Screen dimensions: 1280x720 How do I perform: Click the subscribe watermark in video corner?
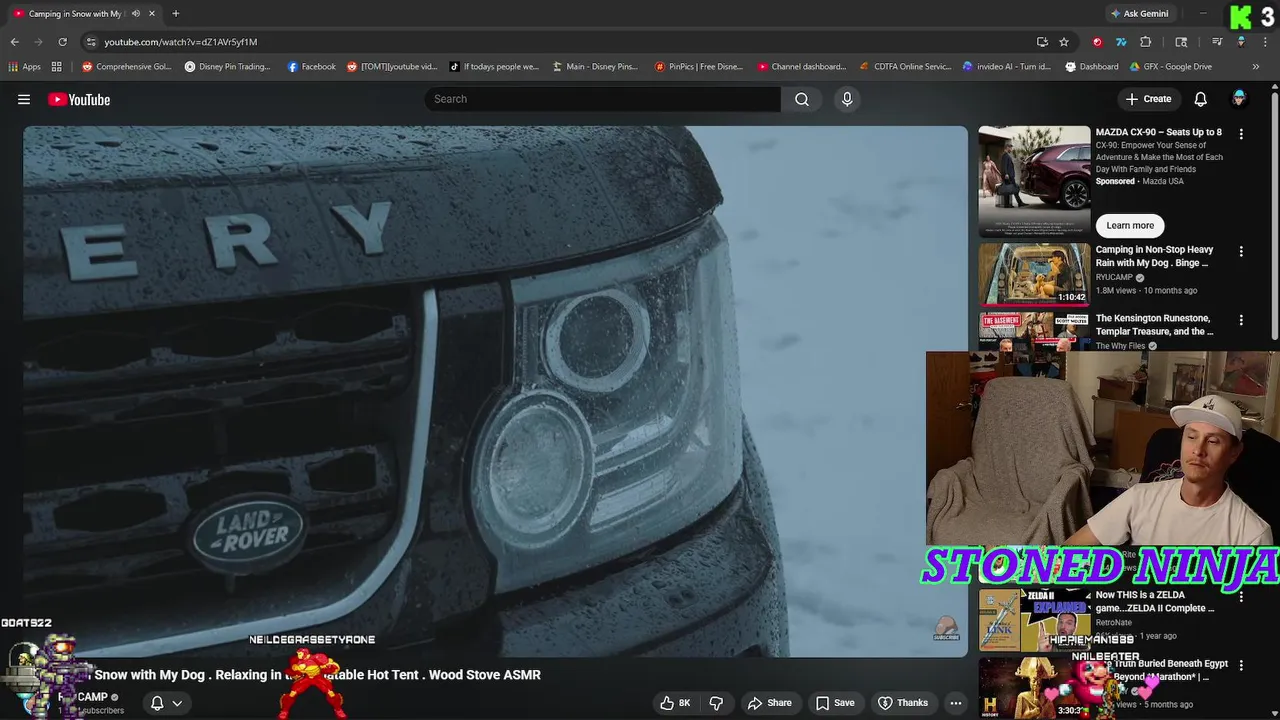tap(946, 629)
